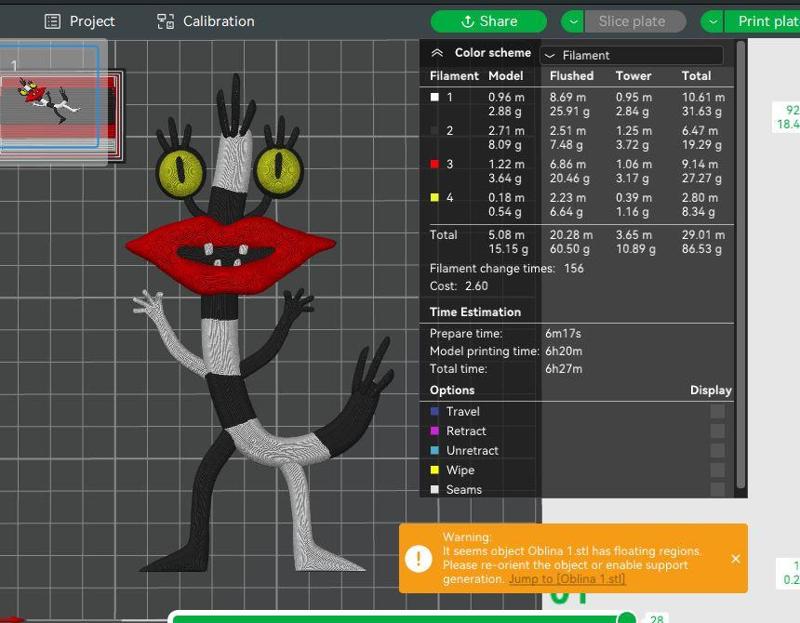Collapse the Color scheme panel
800x623 pixels.
[x=437, y=53]
